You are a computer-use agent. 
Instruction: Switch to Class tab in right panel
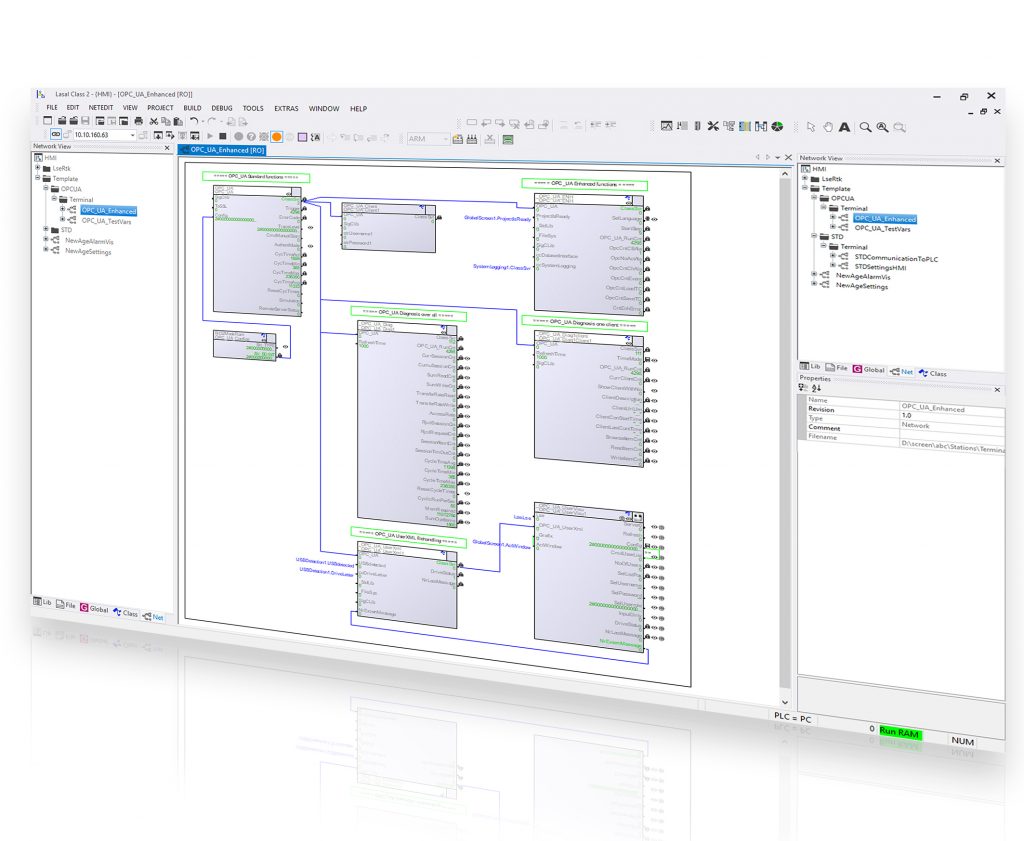click(934, 373)
